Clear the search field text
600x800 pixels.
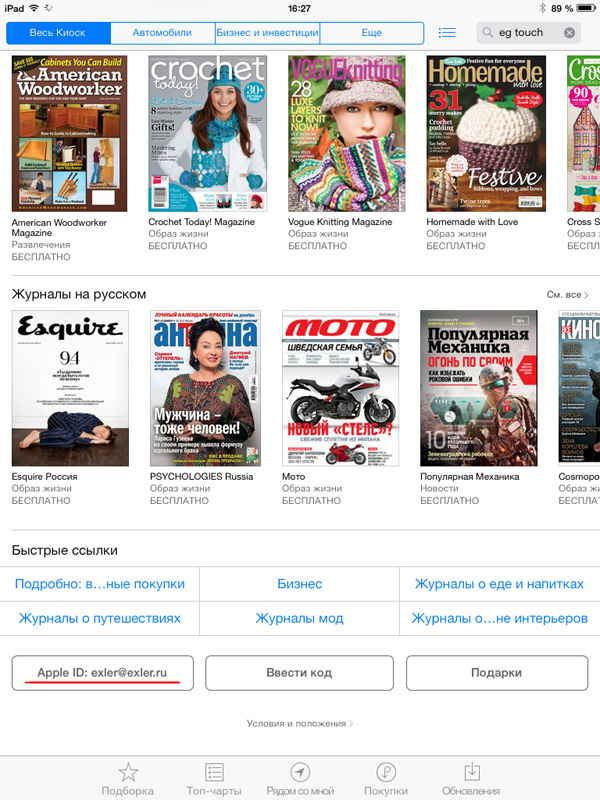tap(570, 33)
